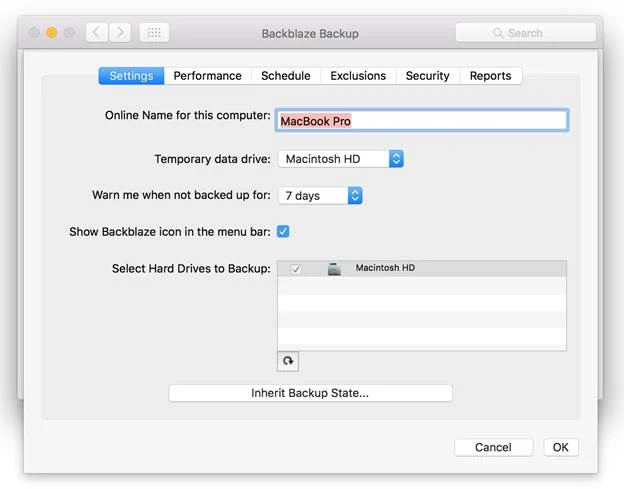Go back with the left chevron button
This screenshot has height=489, width=624.
pyautogui.click(x=97, y=32)
